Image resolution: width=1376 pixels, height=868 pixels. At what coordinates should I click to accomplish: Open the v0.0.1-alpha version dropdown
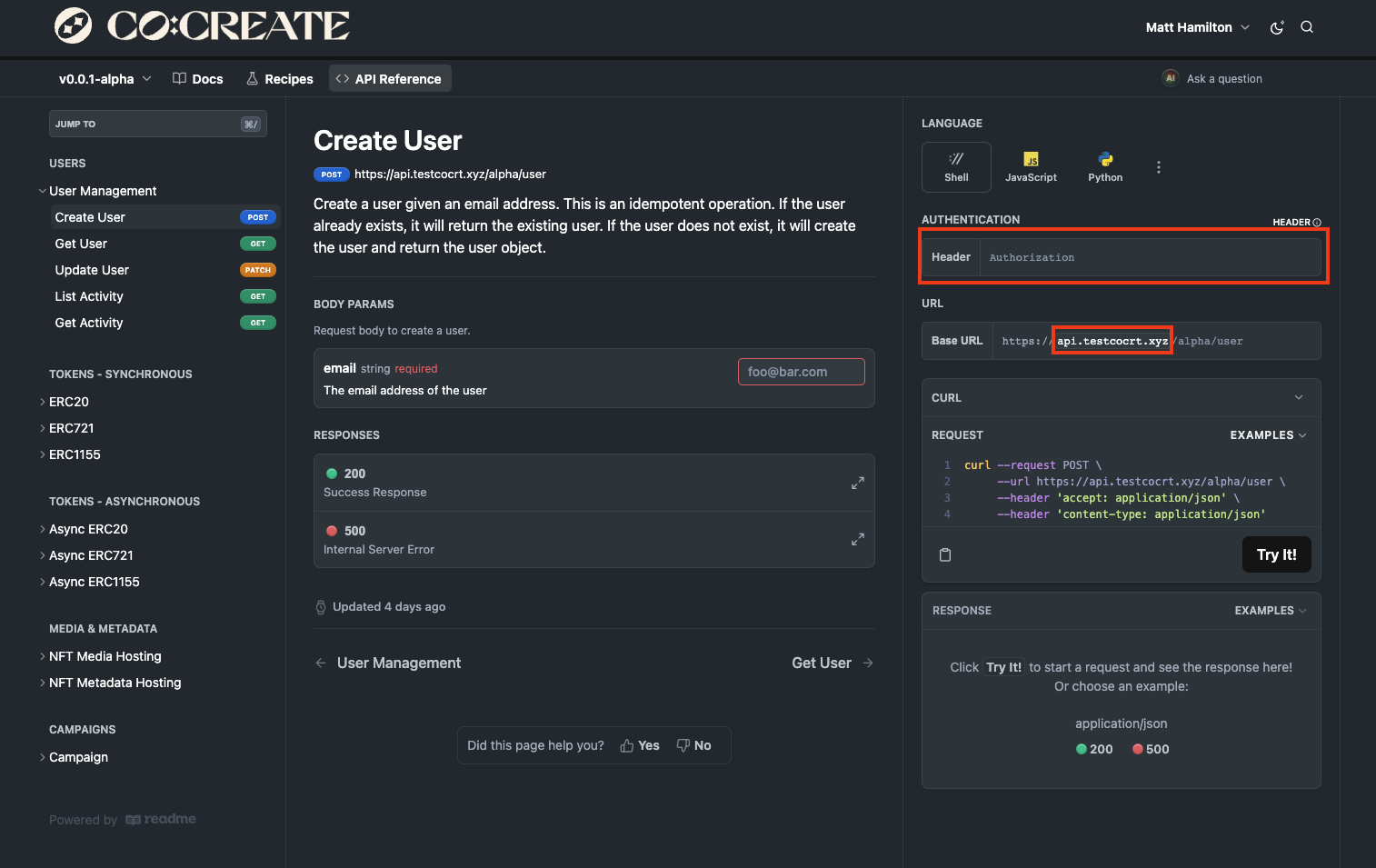[x=105, y=79]
